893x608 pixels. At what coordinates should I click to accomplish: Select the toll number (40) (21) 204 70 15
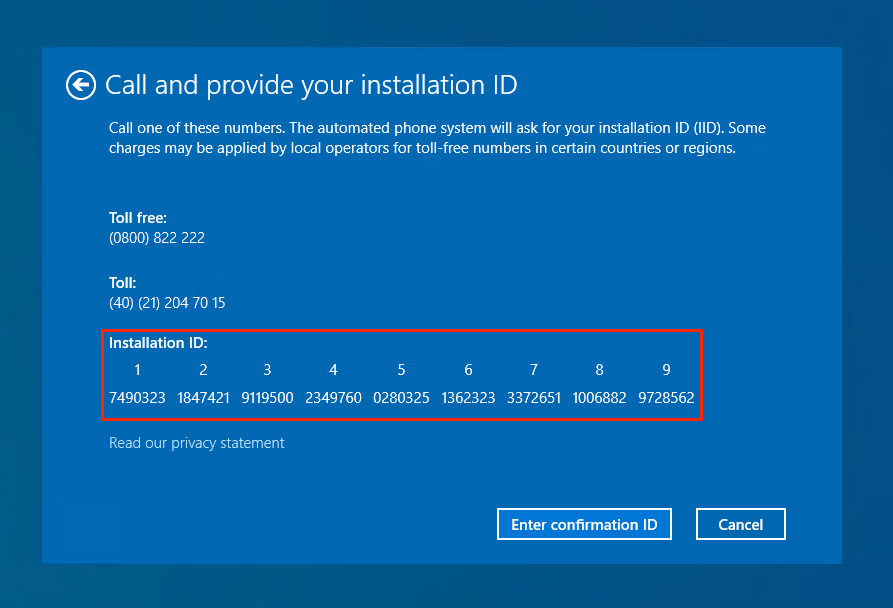(x=167, y=303)
